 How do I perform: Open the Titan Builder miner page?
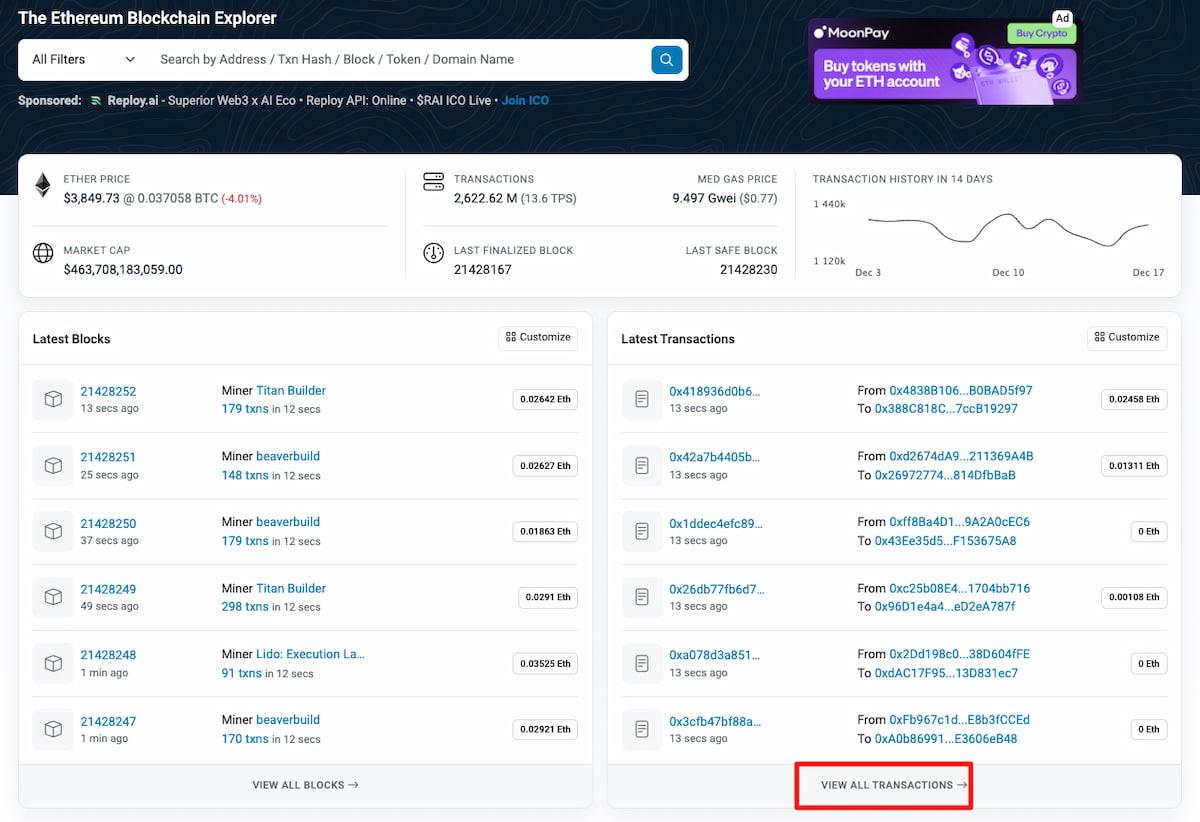tap(292, 390)
